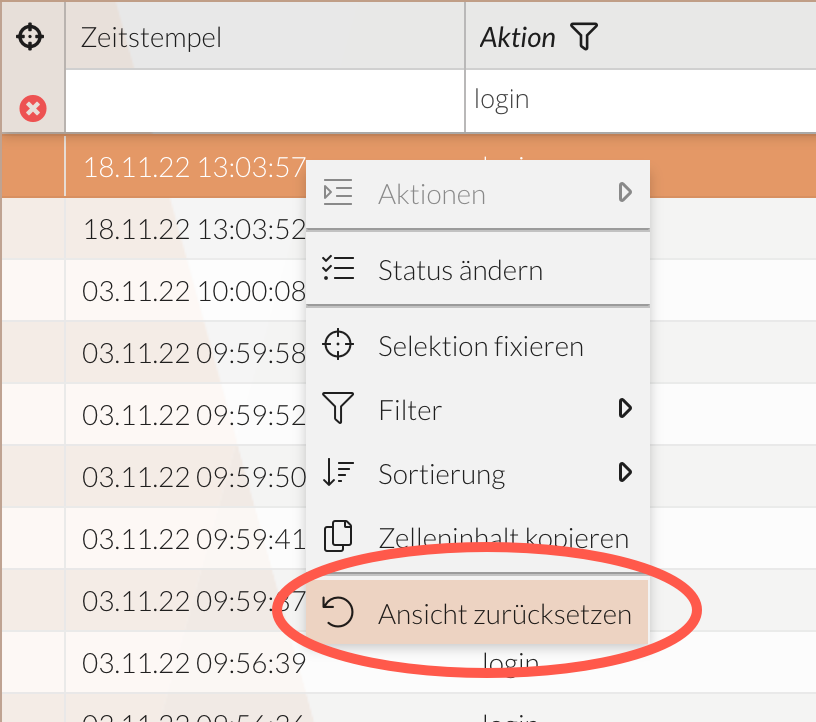Click the crosshair icon beside Selektion fixieren
This screenshot has width=816, height=722.
(x=338, y=344)
